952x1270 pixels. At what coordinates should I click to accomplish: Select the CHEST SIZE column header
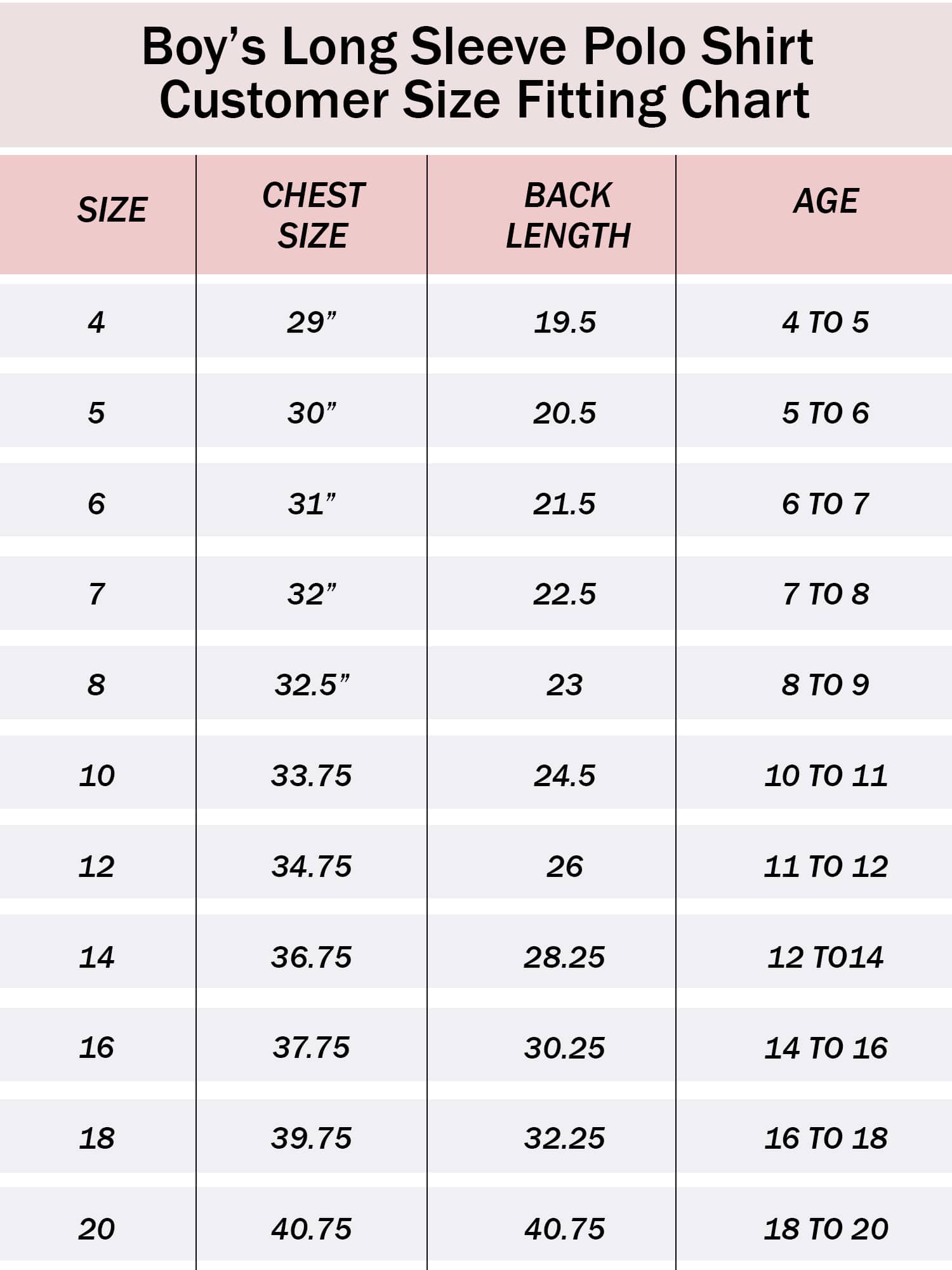pos(313,215)
